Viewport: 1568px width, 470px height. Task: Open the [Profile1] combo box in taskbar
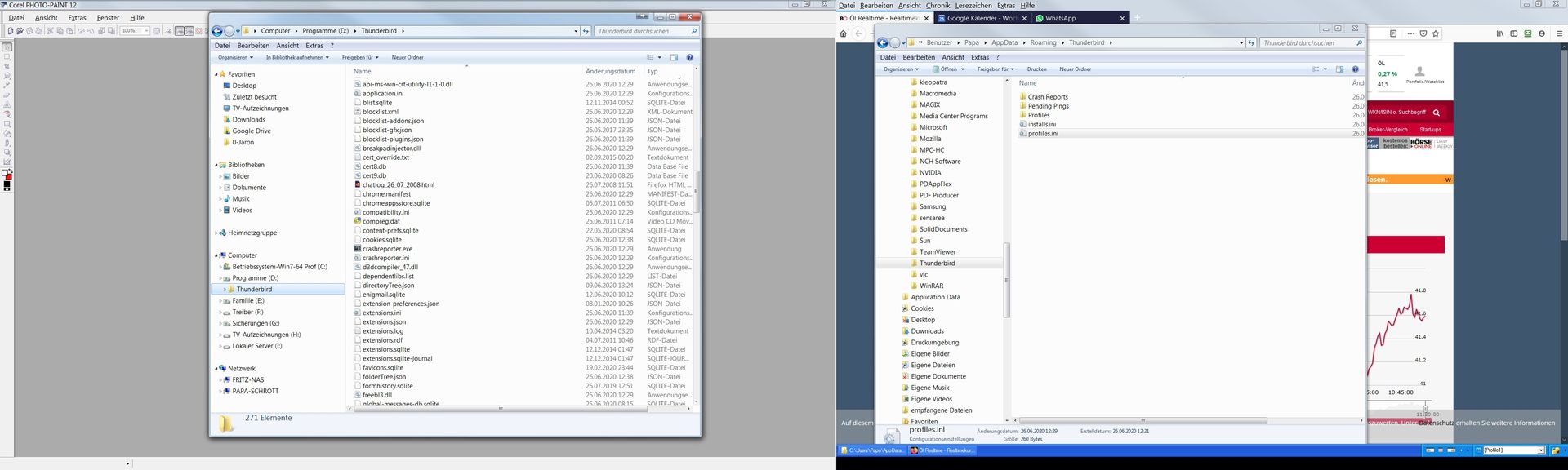[1513, 450]
